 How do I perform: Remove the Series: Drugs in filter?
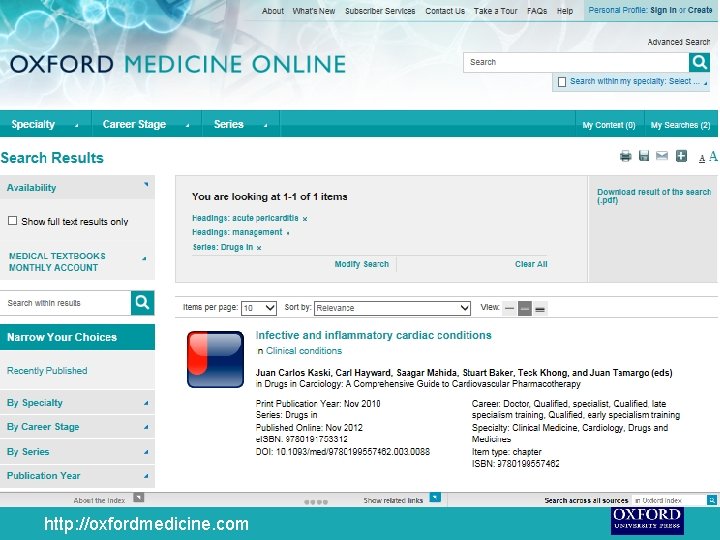pos(259,248)
